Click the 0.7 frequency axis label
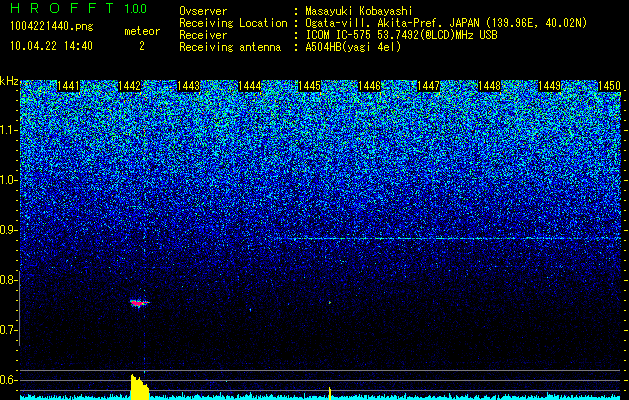The width and height of the screenshot is (629, 400). (8, 330)
